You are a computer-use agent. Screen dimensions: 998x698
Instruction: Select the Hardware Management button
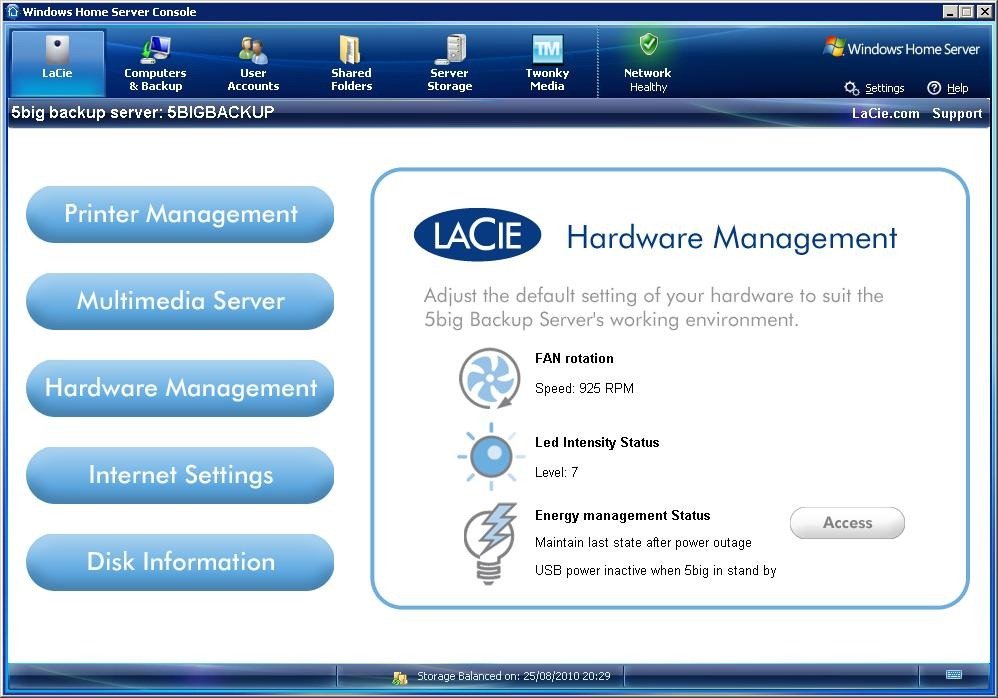[x=180, y=388]
